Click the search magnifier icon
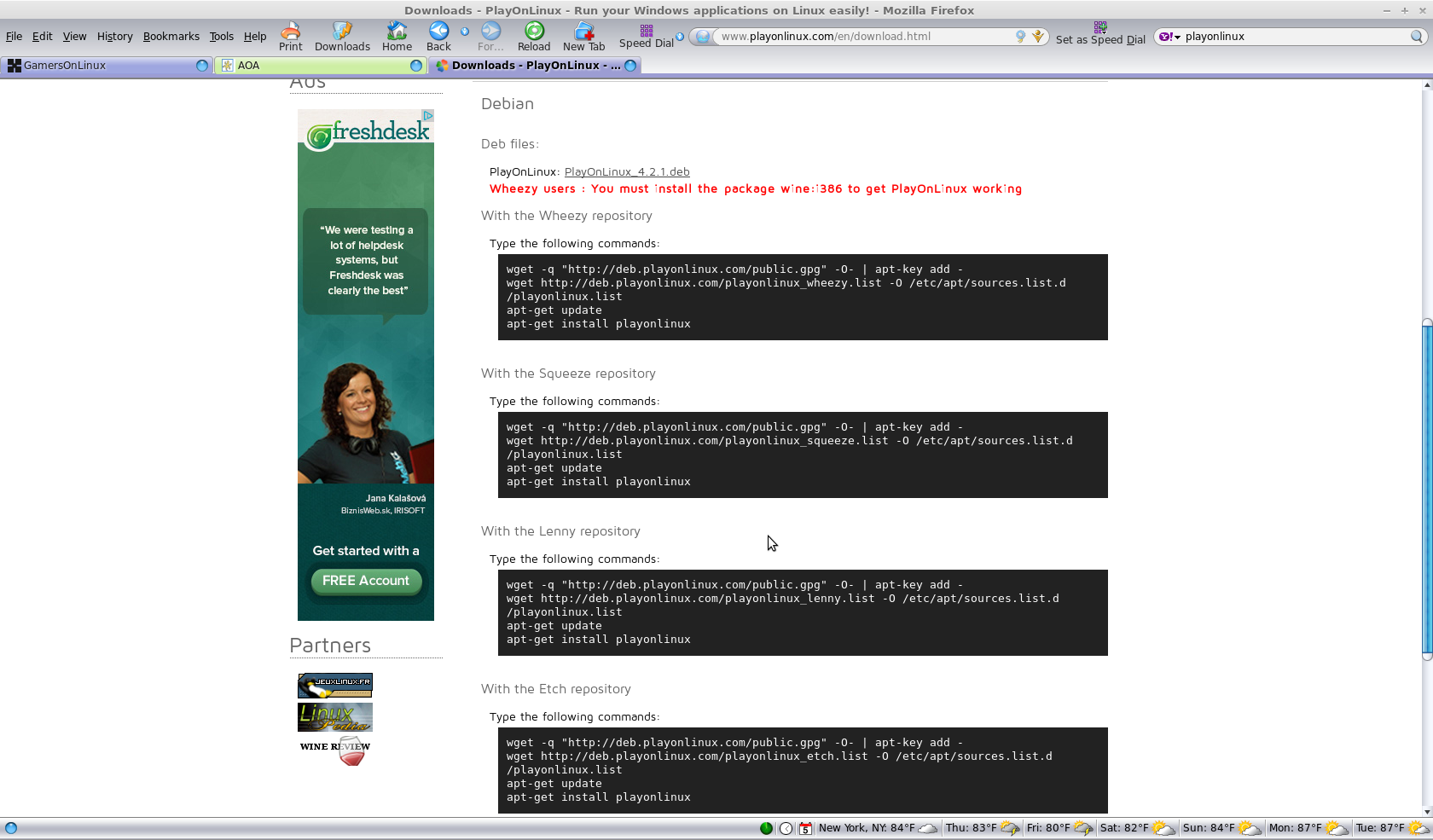 [x=1416, y=37]
